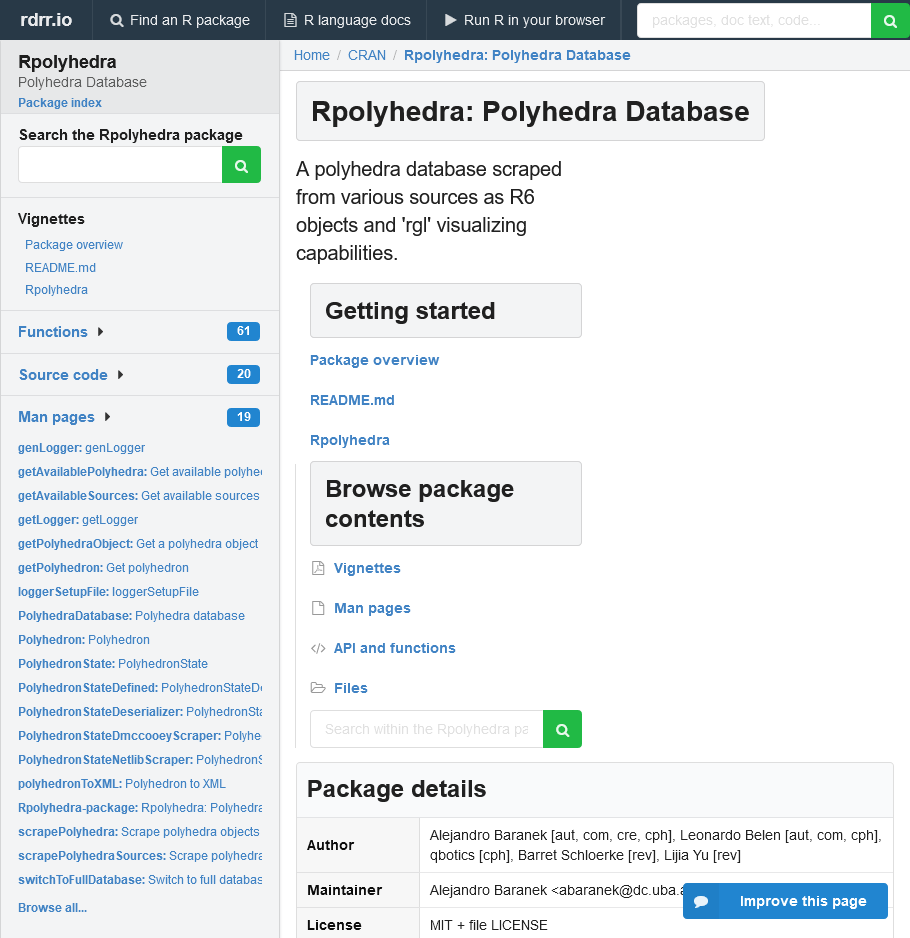Click the Source code count badge 20

pyautogui.click(x=244, y=374)
